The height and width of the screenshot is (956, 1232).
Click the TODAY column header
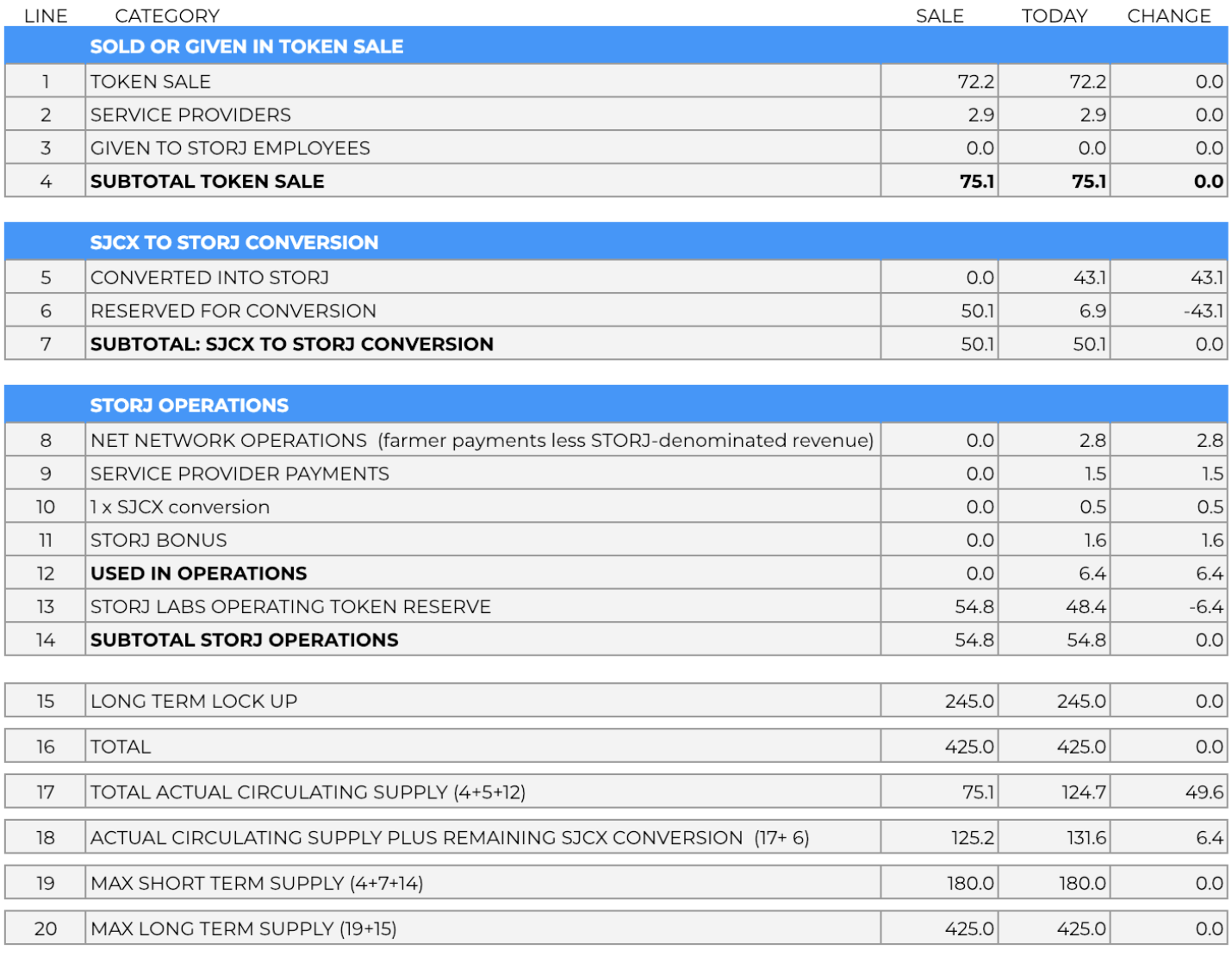pos(1055,16)
